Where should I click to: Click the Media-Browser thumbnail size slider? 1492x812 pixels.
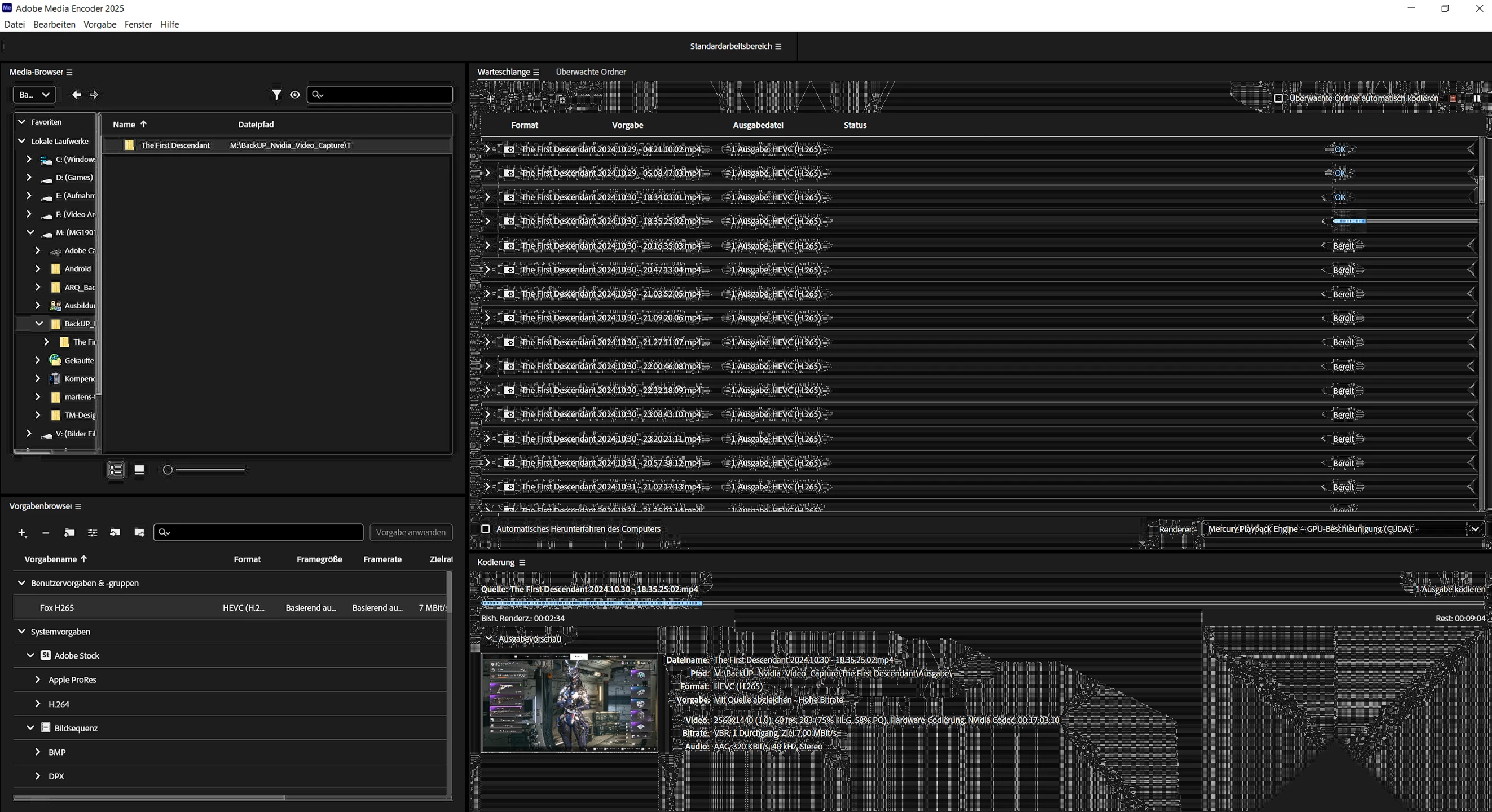[x=206, y=470]
